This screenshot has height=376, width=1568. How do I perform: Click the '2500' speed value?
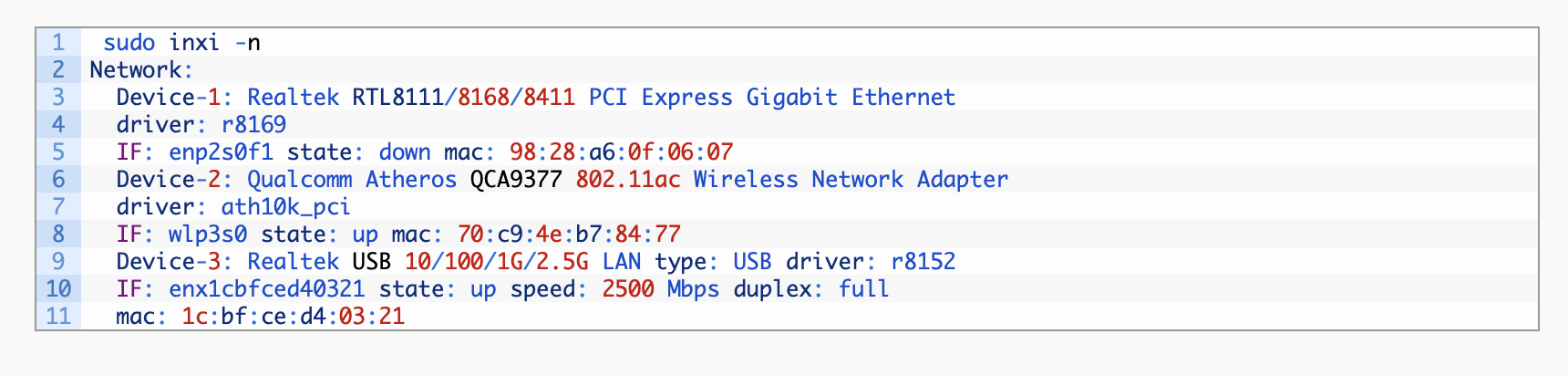628,289
